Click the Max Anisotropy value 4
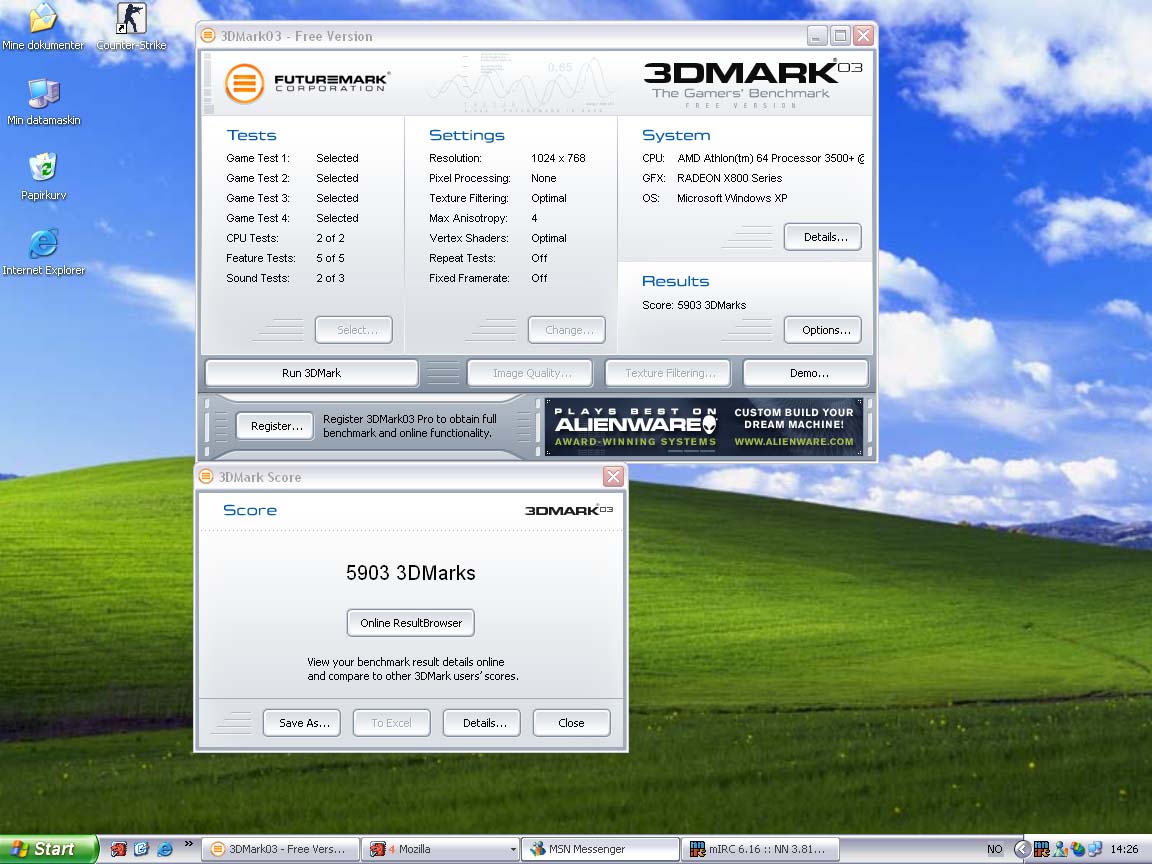 [534, 218]
